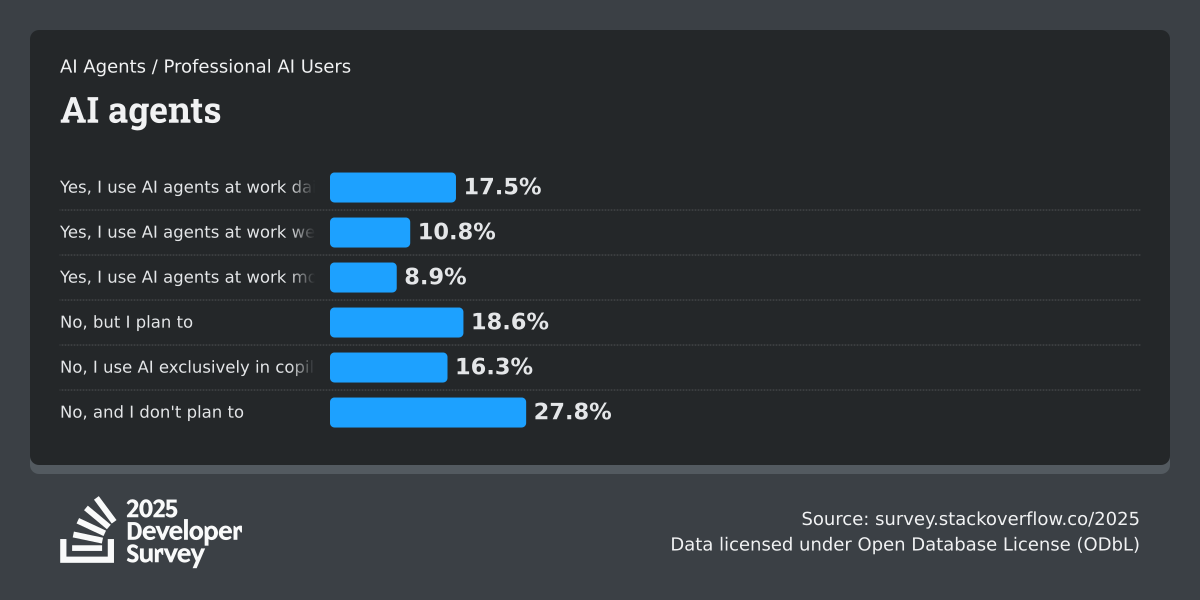The image size is (1200, 600).
Task: Click the 17.5% value label
Action: point(502,187)
